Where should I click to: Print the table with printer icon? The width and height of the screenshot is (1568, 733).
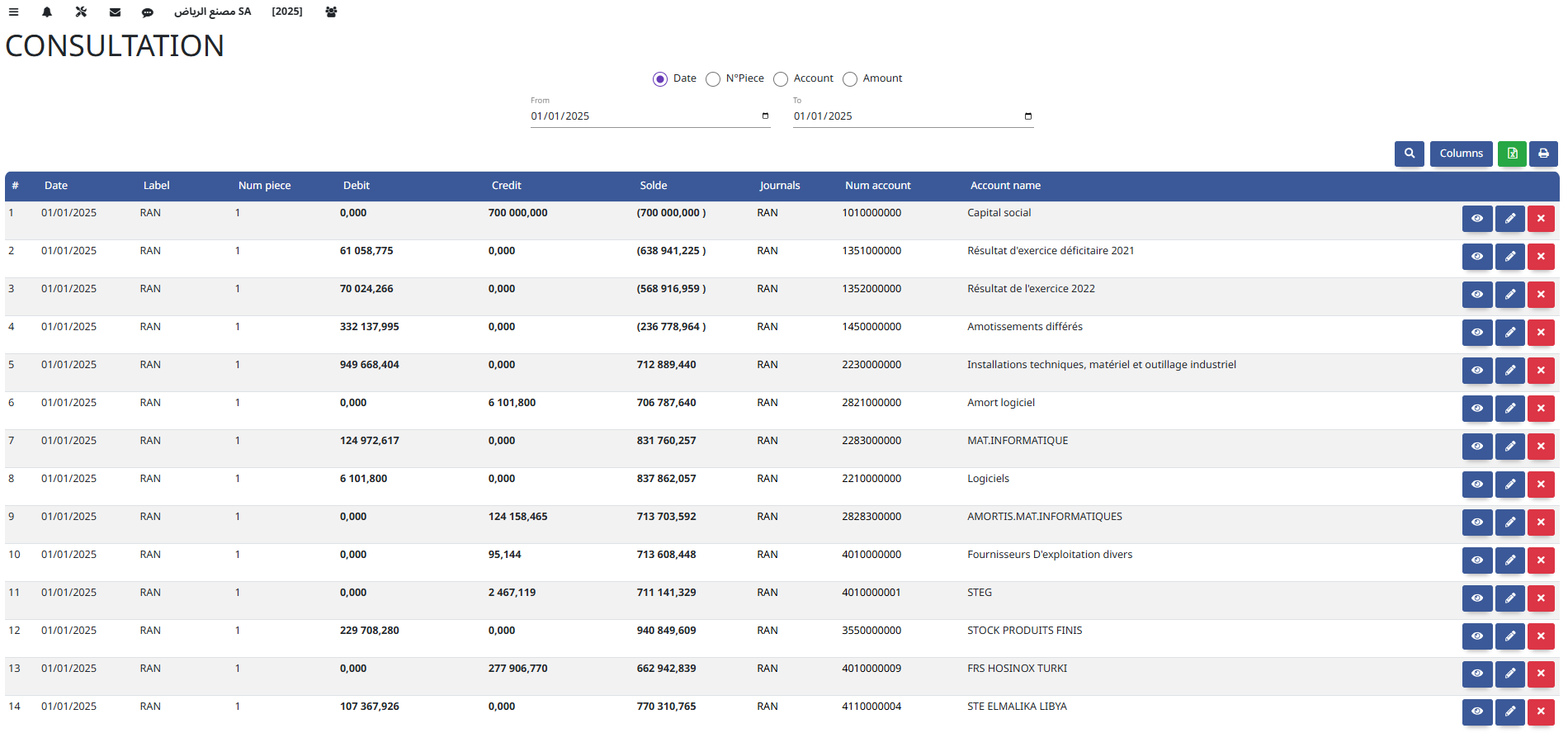[x=1543, y=154]
